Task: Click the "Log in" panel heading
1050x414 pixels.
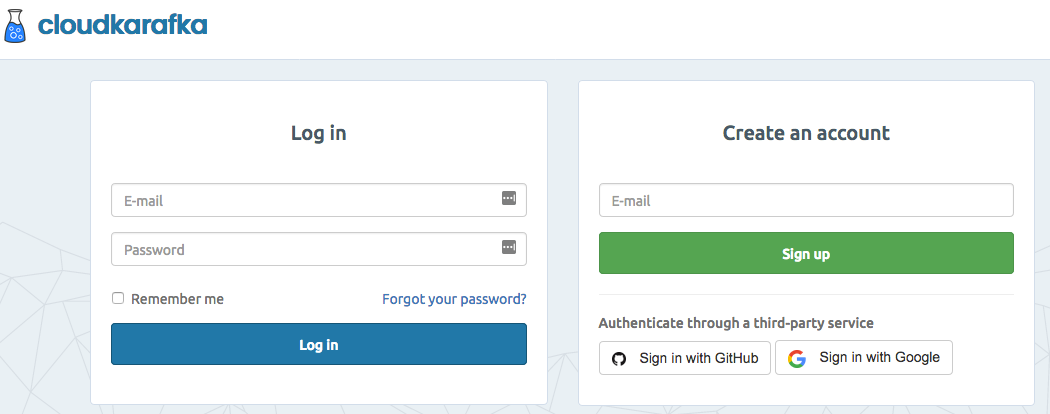Action: (x=319, y=133)
